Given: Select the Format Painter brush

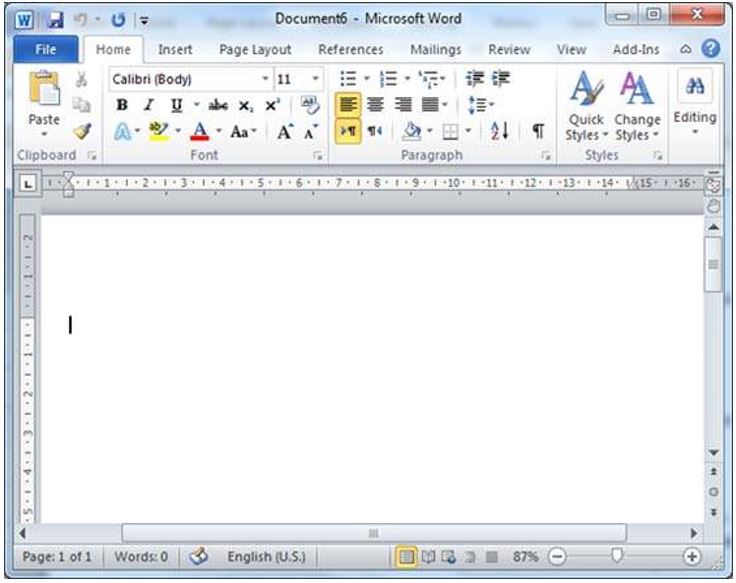Looking at the screenshot, I should 82,131.
